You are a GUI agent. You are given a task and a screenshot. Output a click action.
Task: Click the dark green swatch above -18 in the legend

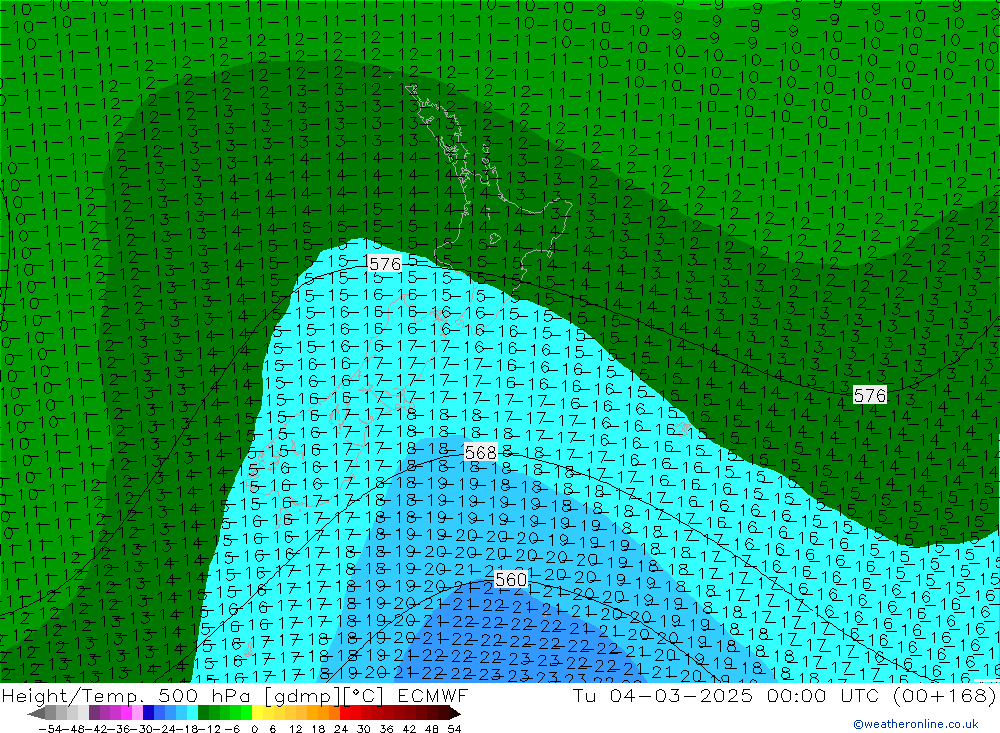point(203,714)
